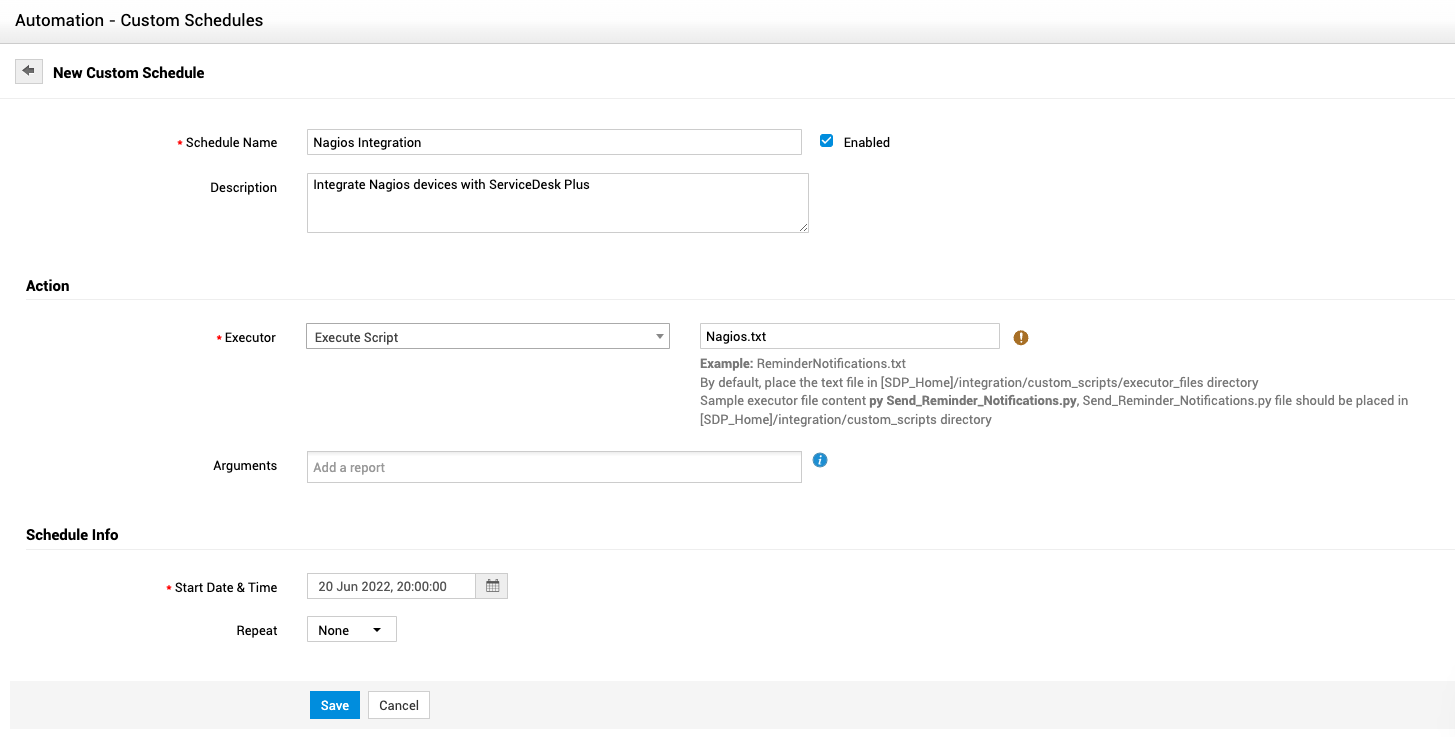
Task: Open the Start Date calendar picker icon
Action: [492, 586]
